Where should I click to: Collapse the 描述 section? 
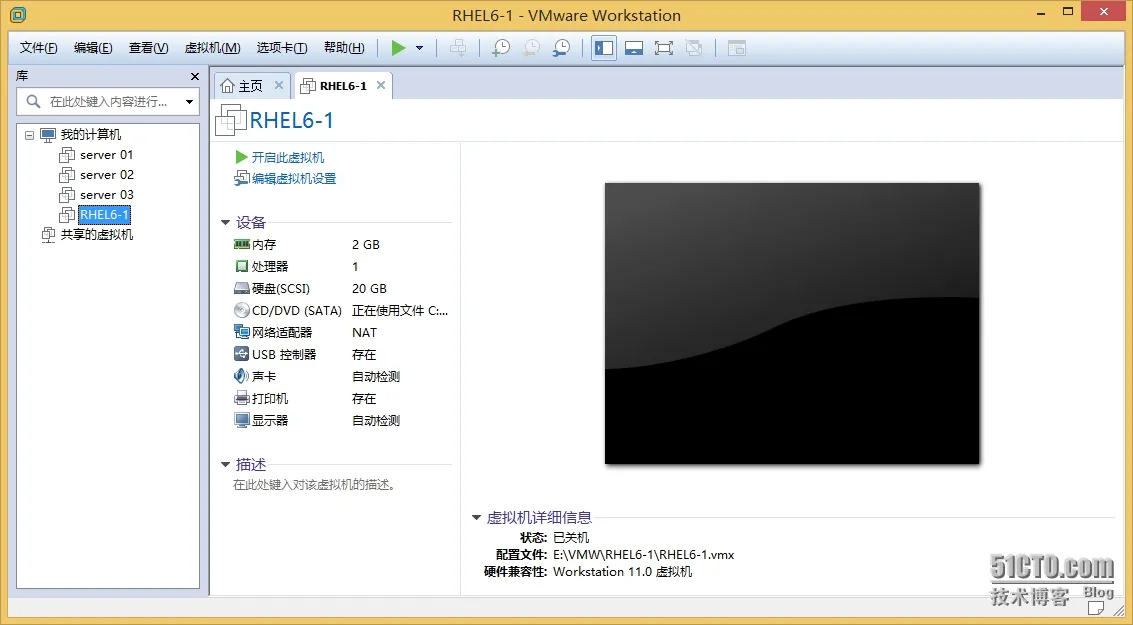pos(225,465)
